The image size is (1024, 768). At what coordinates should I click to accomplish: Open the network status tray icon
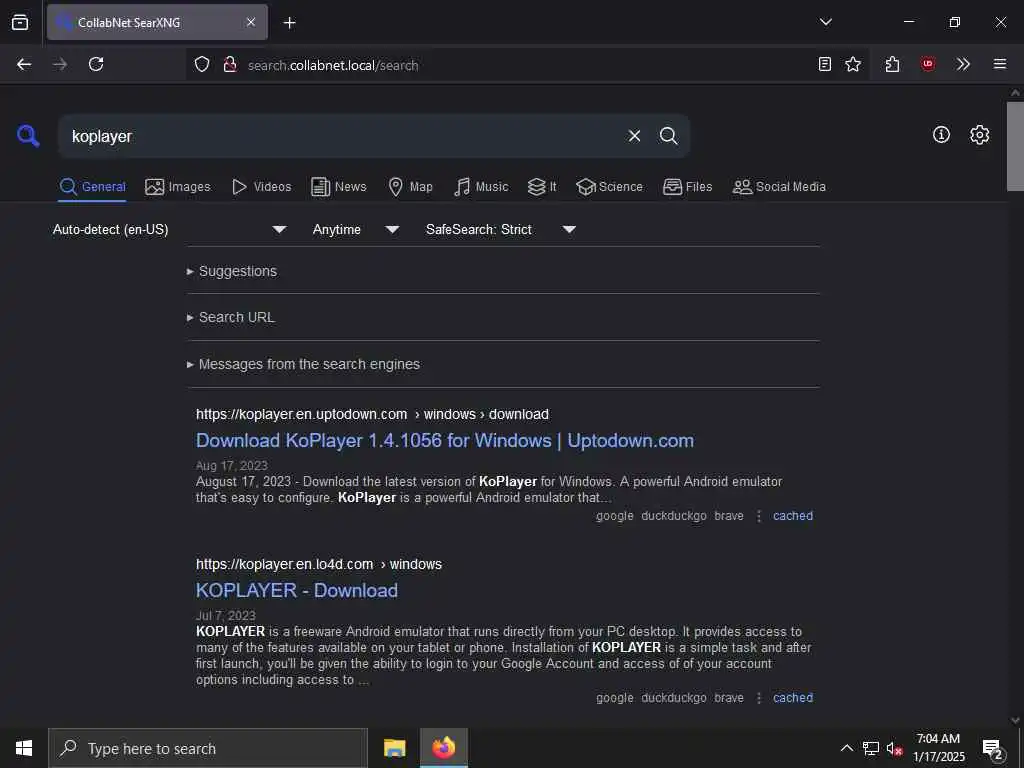coord(871,748)
